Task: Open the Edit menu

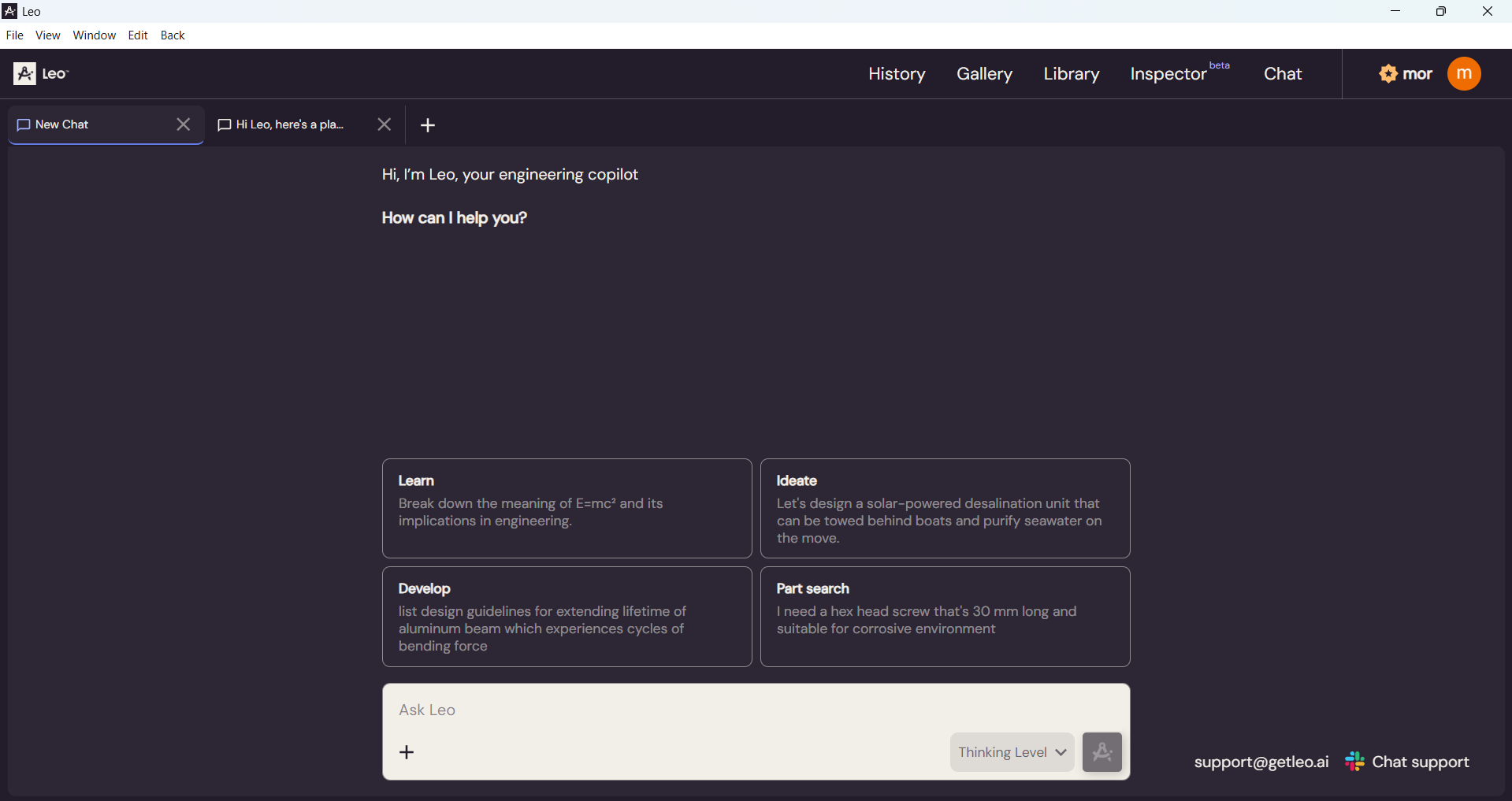Action: tap(138, 35)
